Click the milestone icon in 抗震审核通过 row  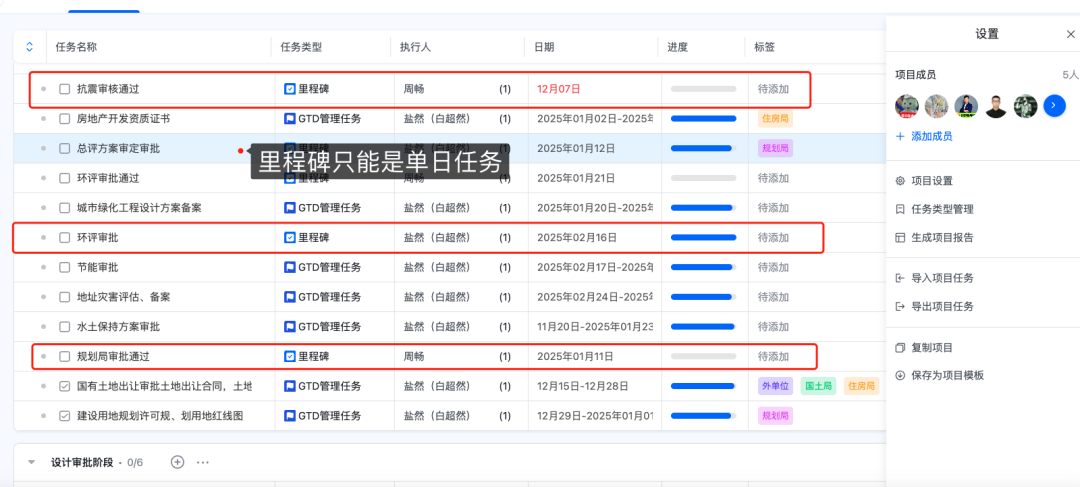[290, 89]
